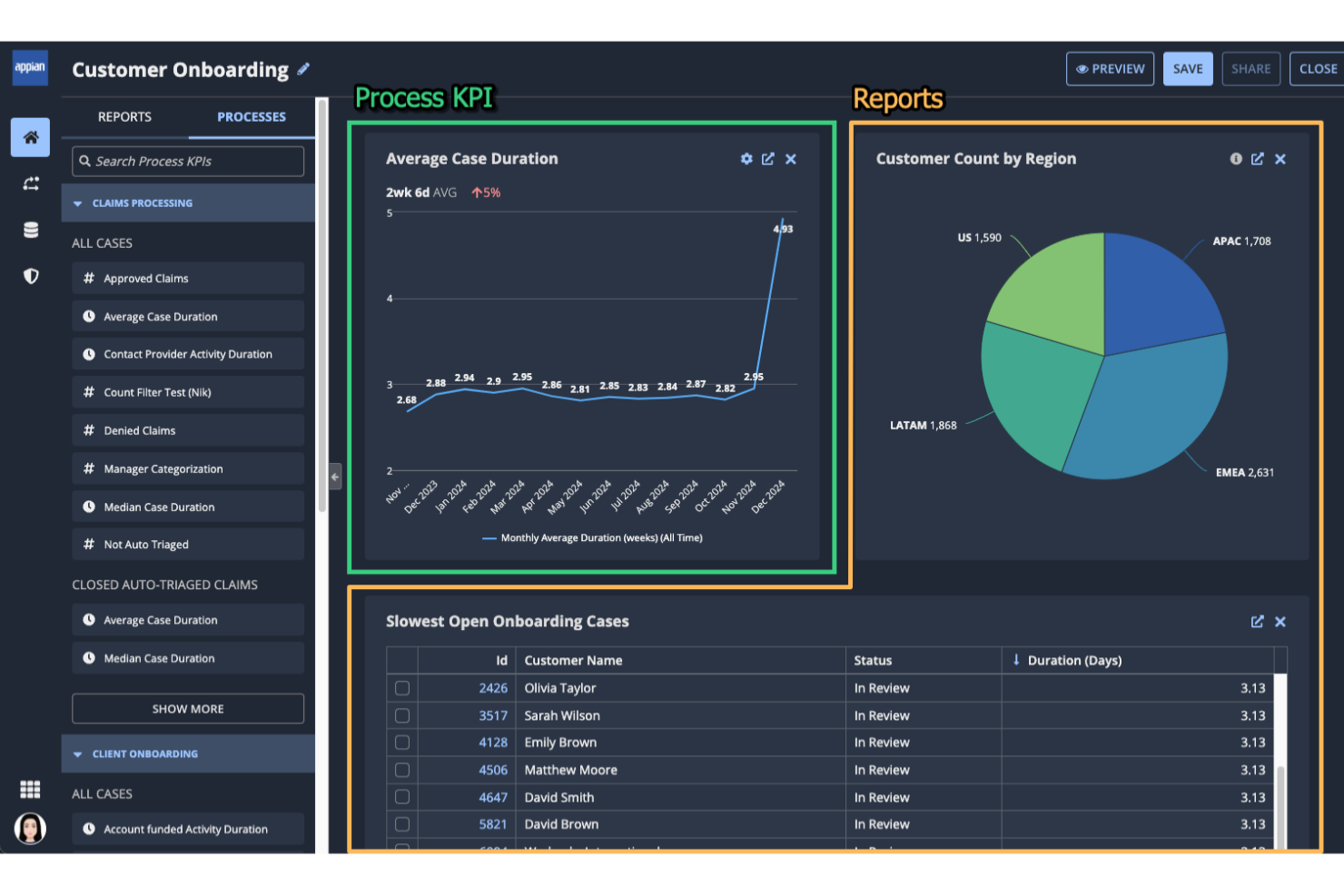
Task: Remove the Slowest Open Onboarding Cases card
Action: click(1280, 622)
